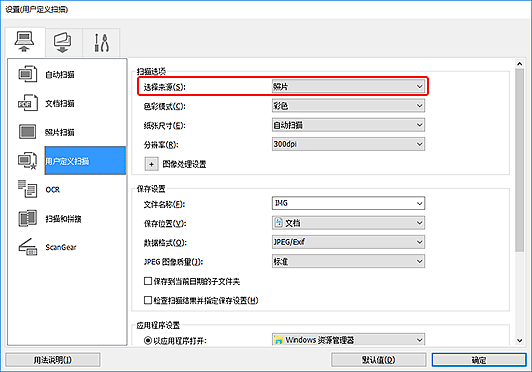Click the 用法说明 button
Image resolution: width=532 pixels, height=372 pixels.
[x=53, y=360]
